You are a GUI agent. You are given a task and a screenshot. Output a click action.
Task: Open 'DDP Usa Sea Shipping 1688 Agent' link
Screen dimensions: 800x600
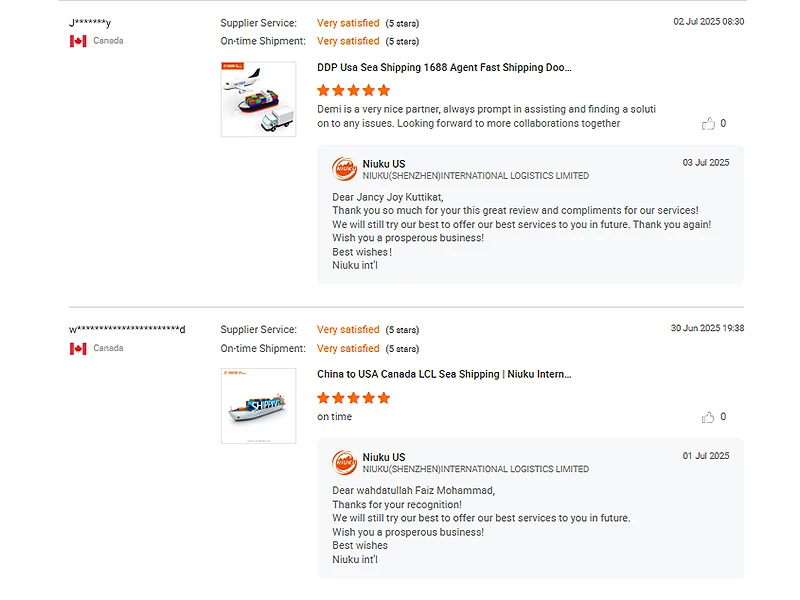[444, 67]
